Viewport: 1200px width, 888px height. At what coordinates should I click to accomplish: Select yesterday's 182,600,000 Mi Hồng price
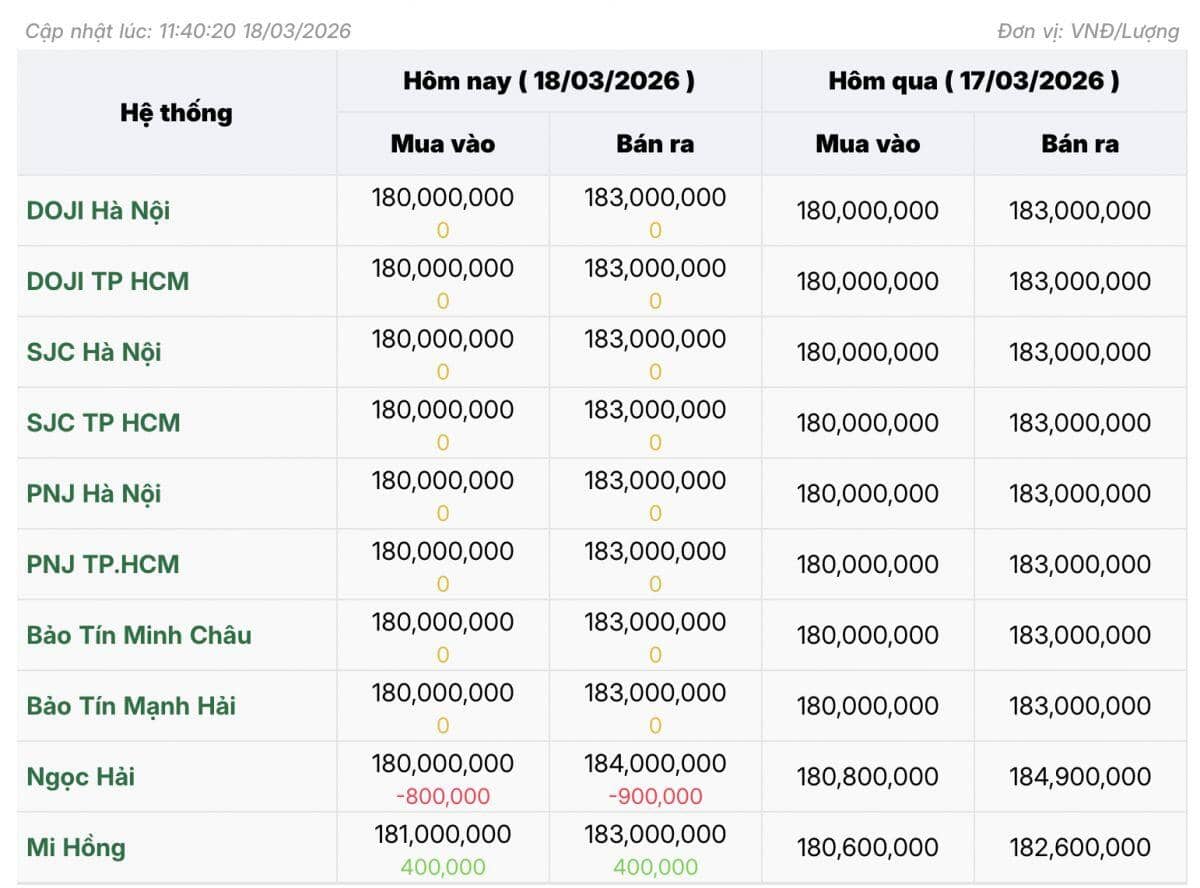(x=1079, y=848)
